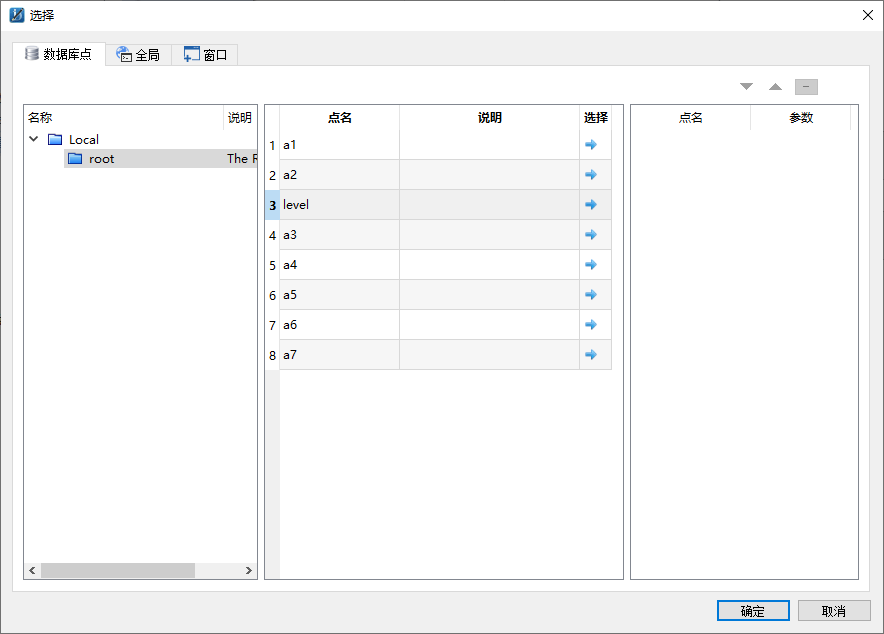The image size is (884, 634).
Task: Click the tree 名称 column header
Action: pos(124,117)
